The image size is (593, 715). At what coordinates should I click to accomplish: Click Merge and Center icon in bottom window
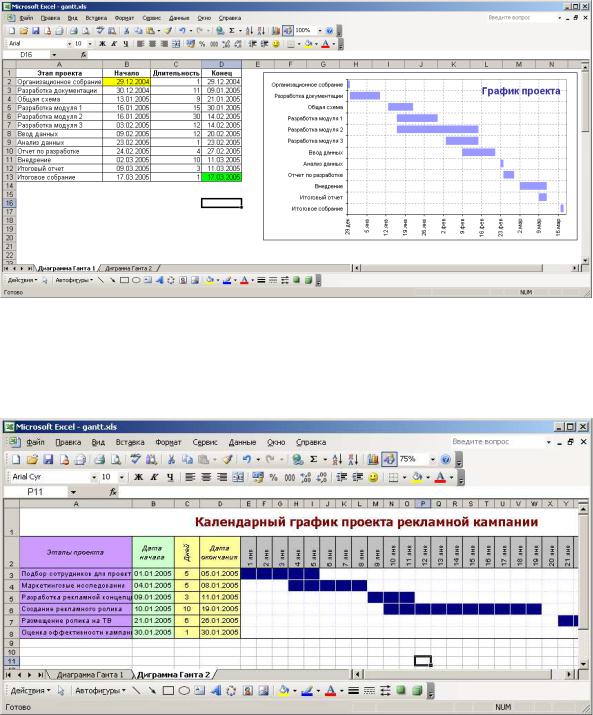tap(238, 477)
